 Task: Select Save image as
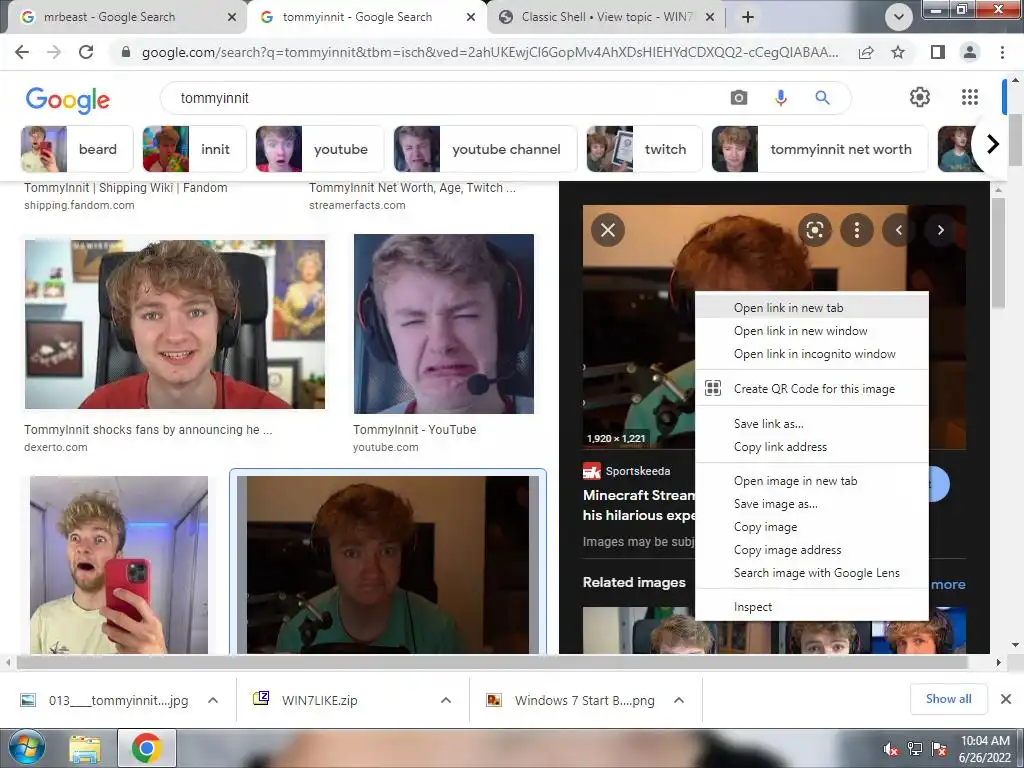click(812, 504)
